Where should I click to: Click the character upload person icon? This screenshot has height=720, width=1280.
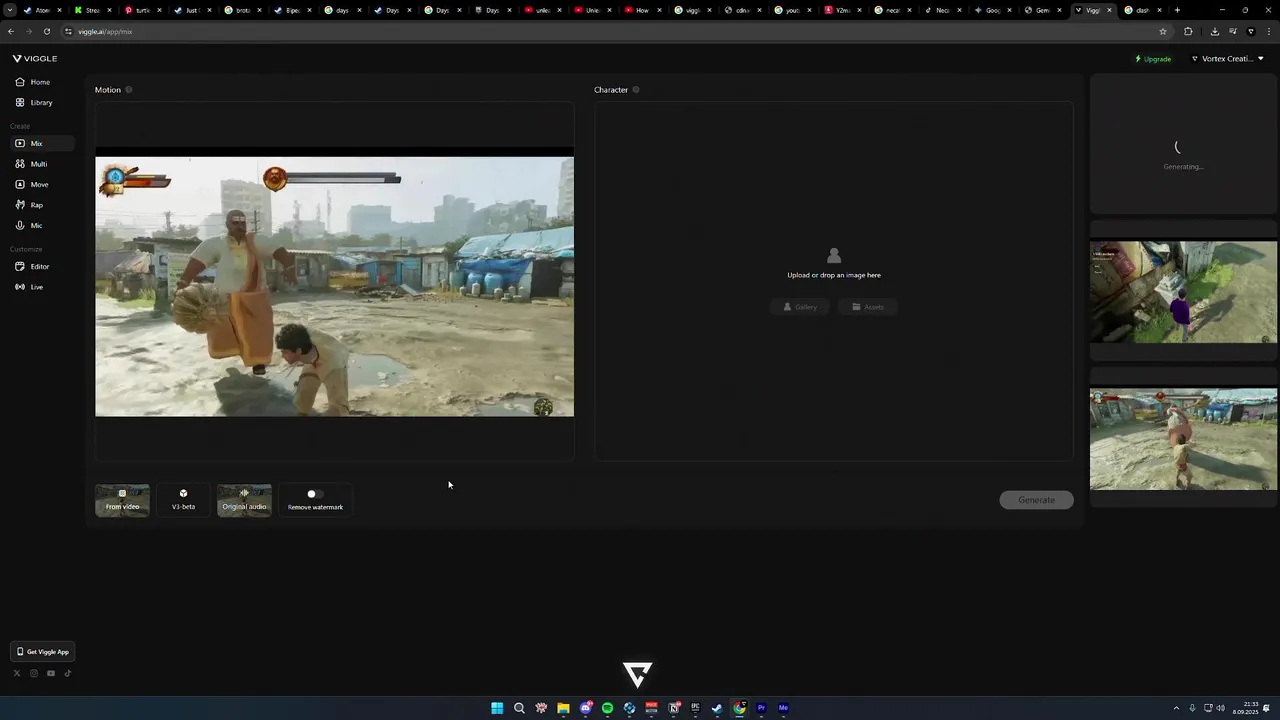pos(834,256)
